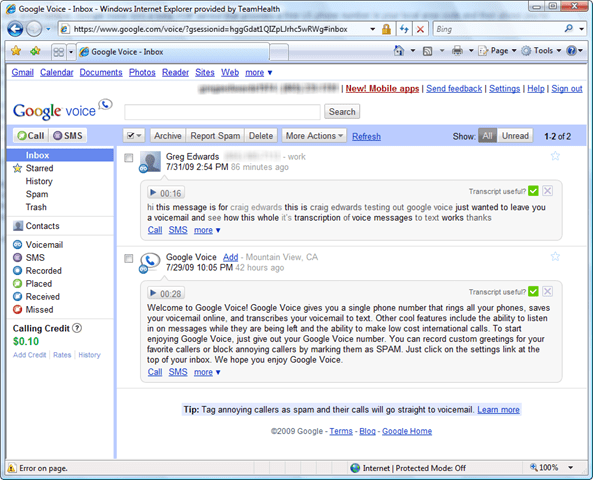This screenshot has height=480, width=593.
Task: Mark Google Voice transcript not useful X
Action: coord(547,292)
